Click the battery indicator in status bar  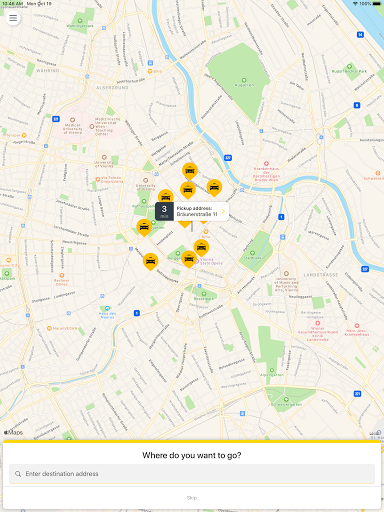pyautogui.click(x=377, y=3)
